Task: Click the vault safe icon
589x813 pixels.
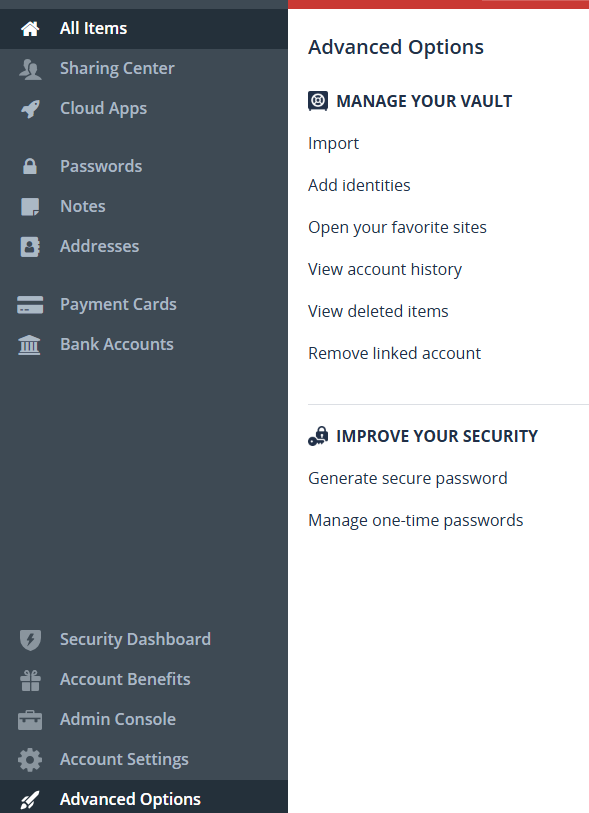Action: (x=318, y=101)
